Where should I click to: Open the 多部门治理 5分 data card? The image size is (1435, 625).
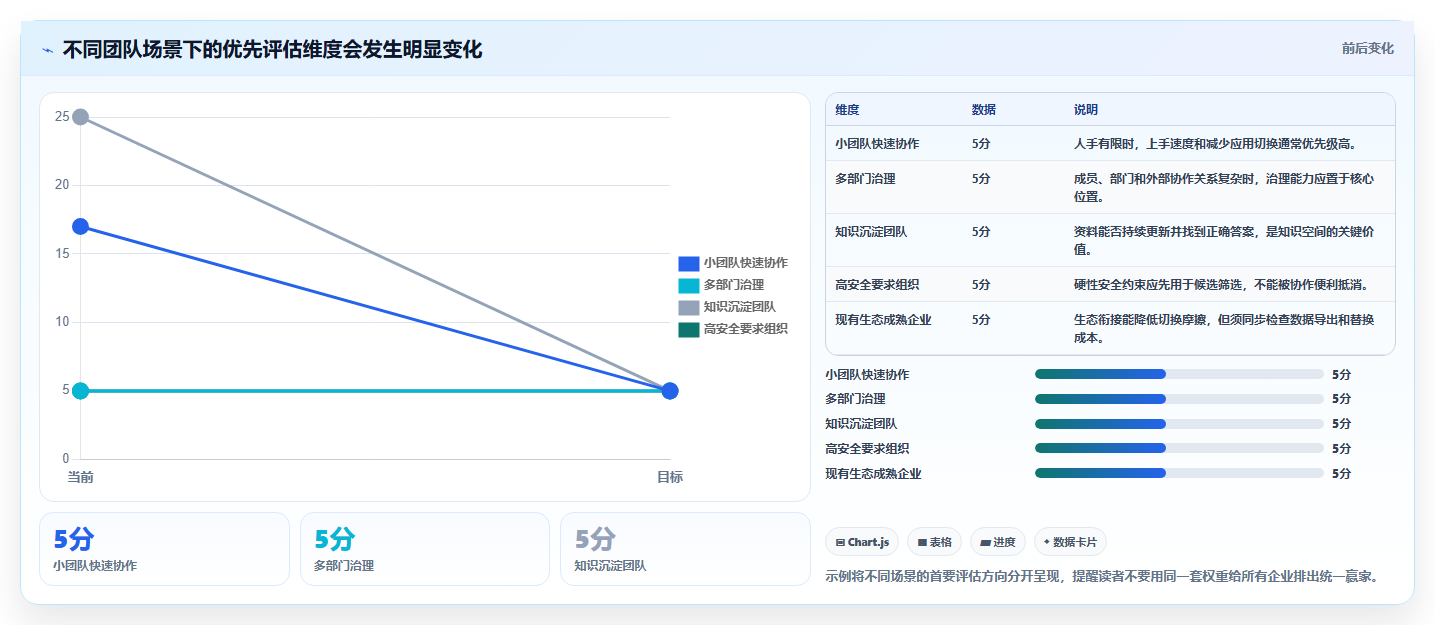pyautogui.click(x=425, y=549)
